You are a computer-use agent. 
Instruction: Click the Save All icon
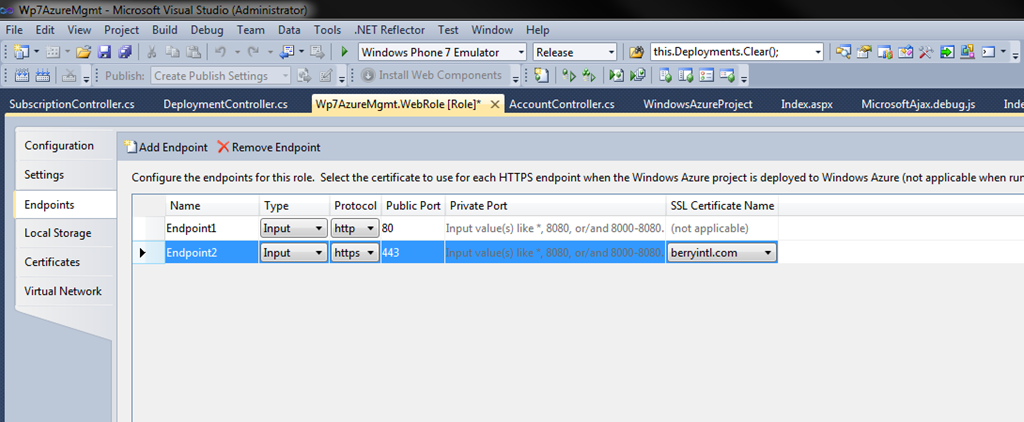coord(126,52)
